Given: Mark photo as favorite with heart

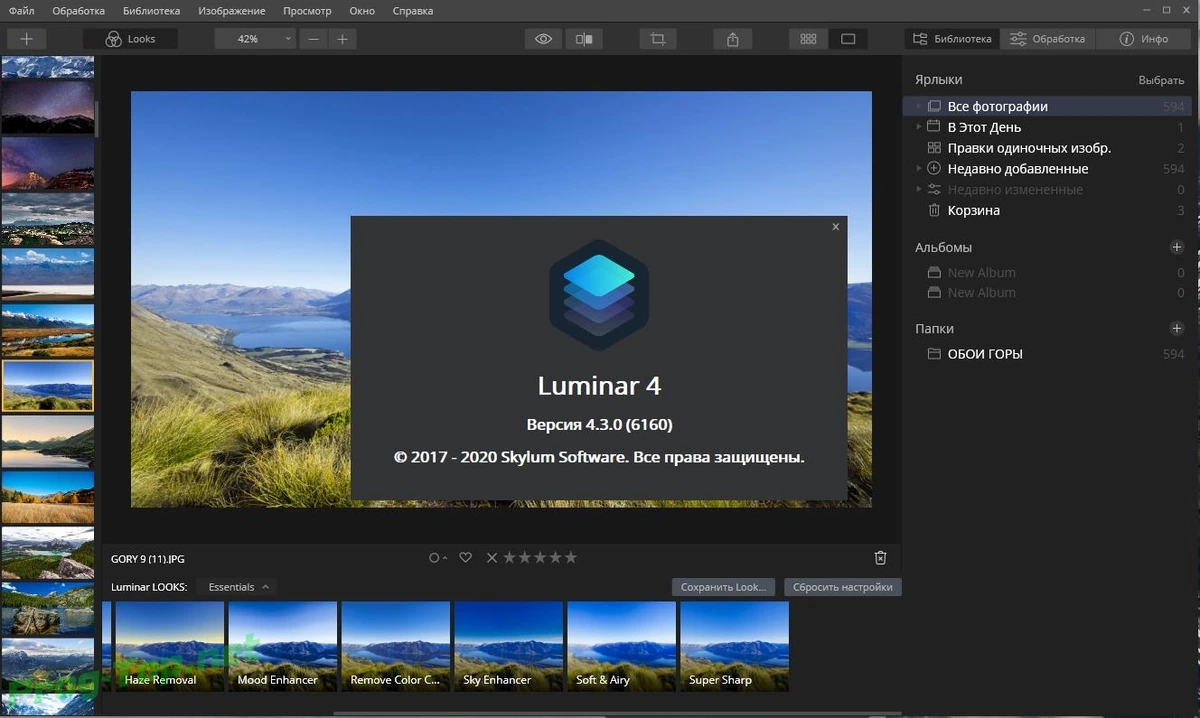Looking at the screenshot, I should tap(465, 558).
